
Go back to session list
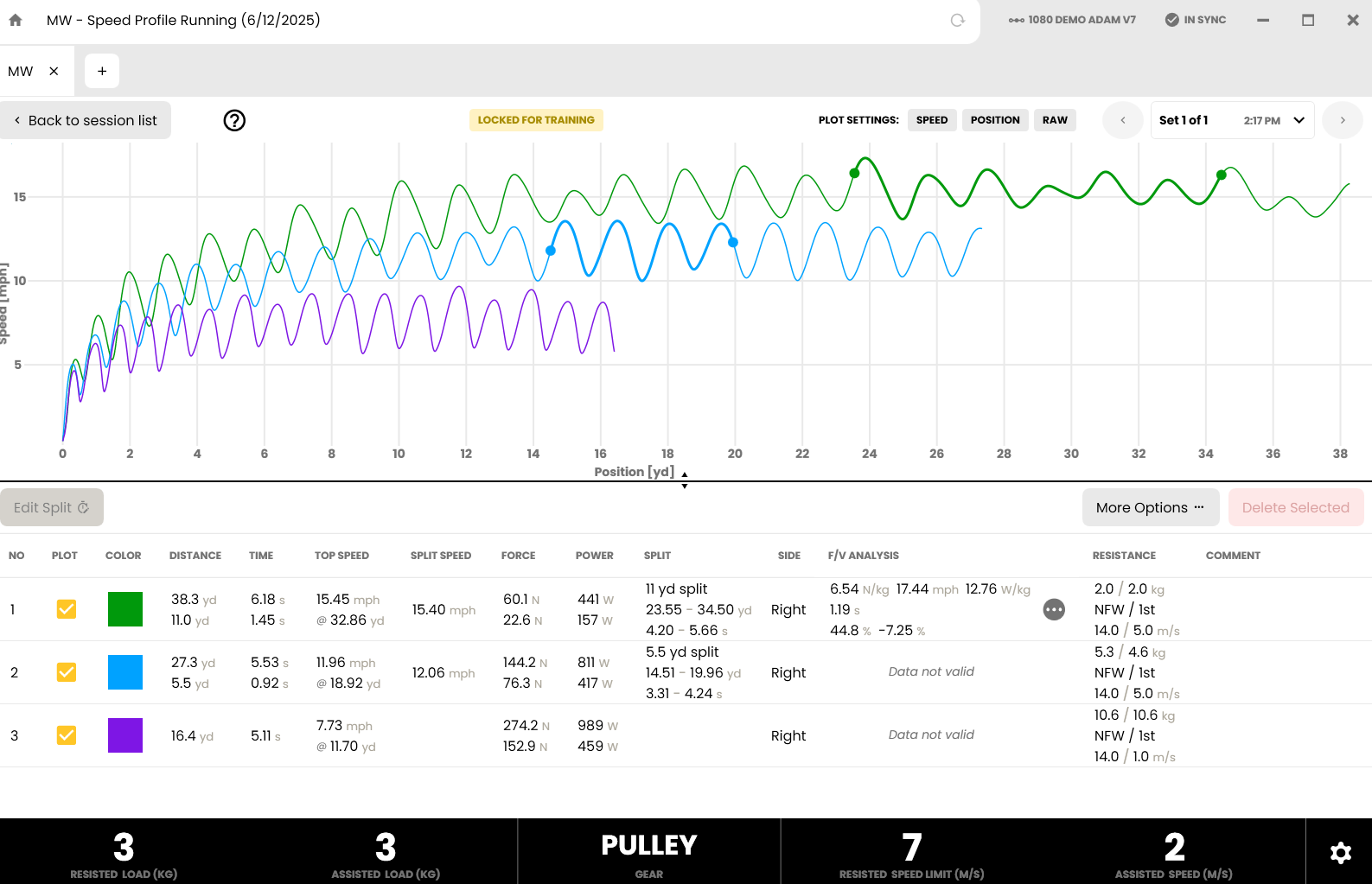click(x=86, y=120)
